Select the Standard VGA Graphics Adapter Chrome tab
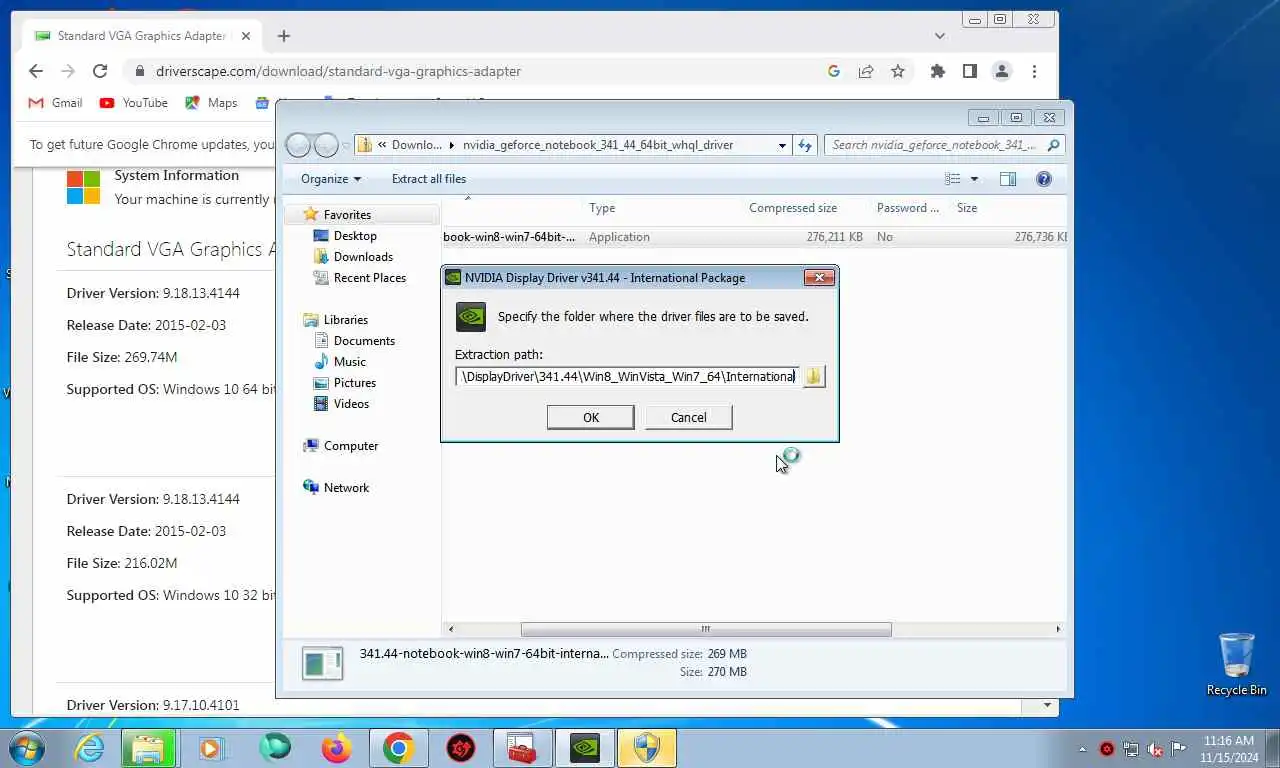The height and width of the screenshot is (768, 1280). (140, 36)
